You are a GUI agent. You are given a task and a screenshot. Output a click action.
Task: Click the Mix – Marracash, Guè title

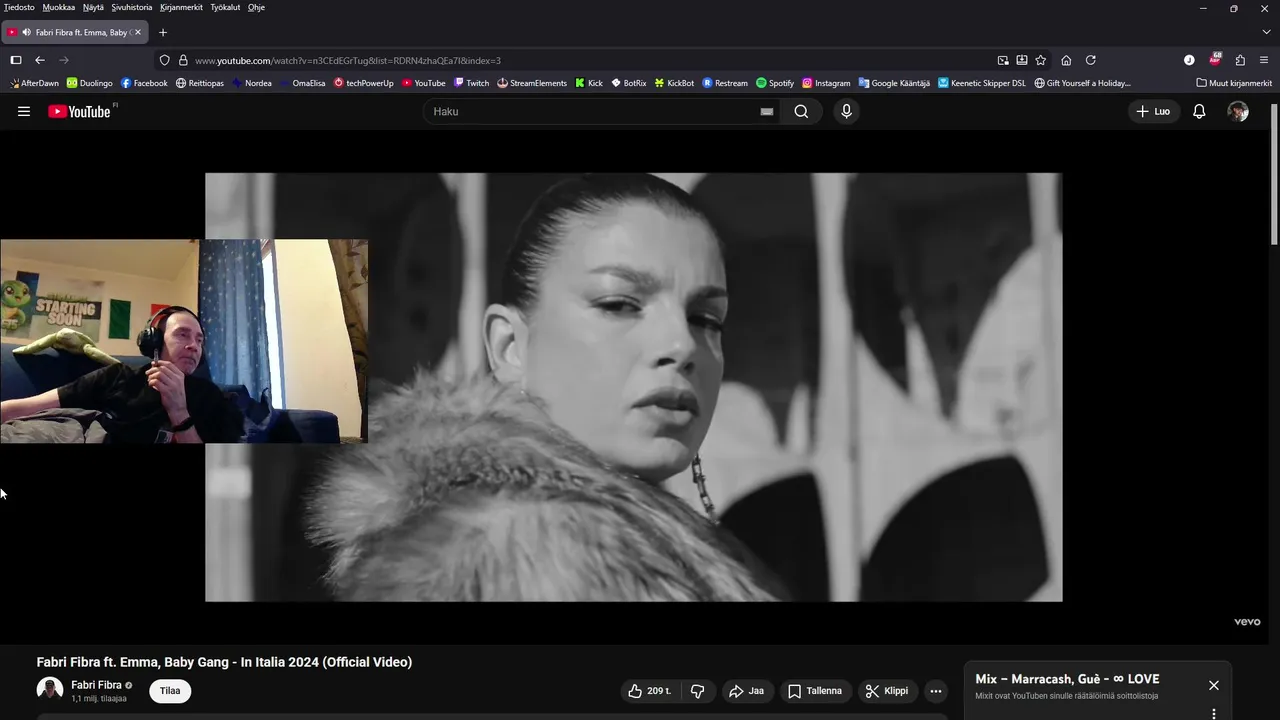pyautogui.click(x=1067, y=679)
